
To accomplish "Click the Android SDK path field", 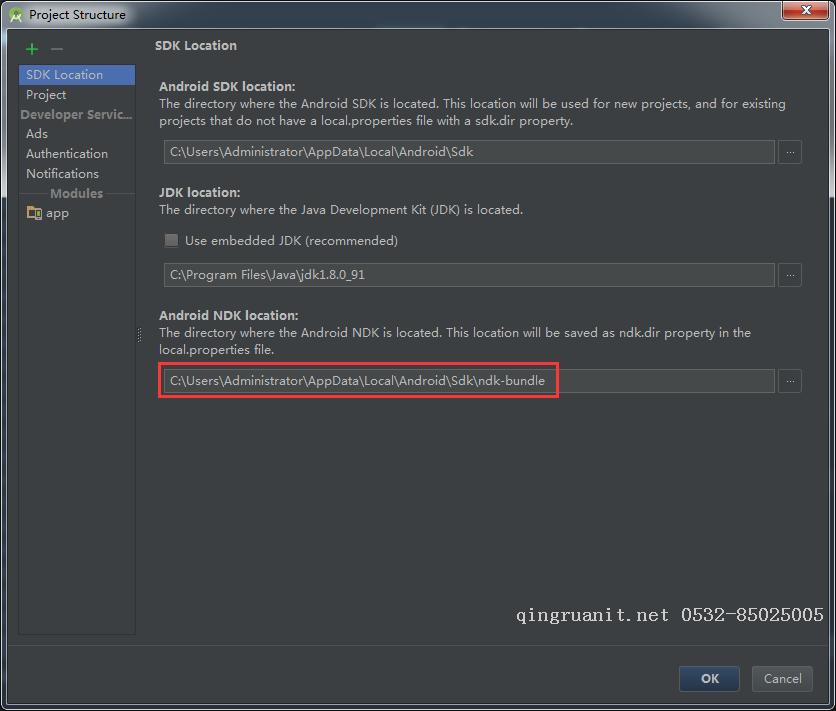I will (469, 152).
